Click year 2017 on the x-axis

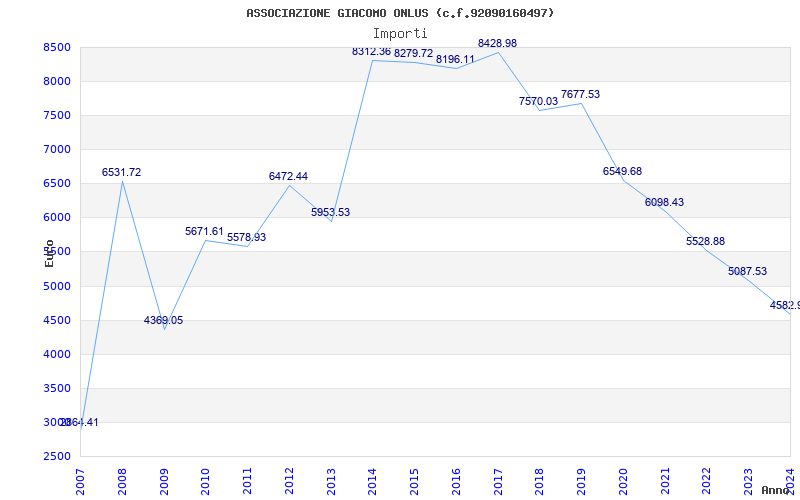coord(498,482)
